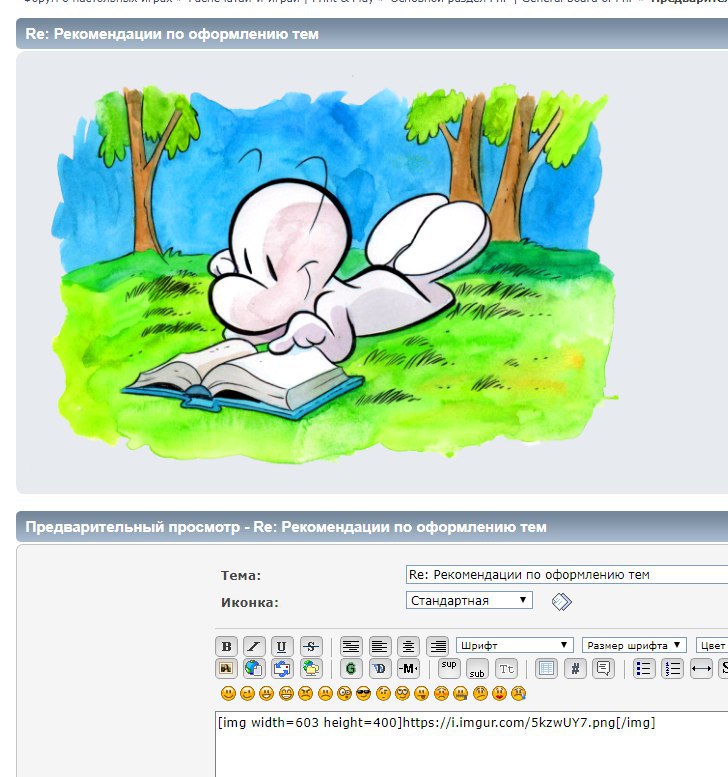728x777 pixels.
Task: Insert the crying emoticon
Action: click(518, 693)
